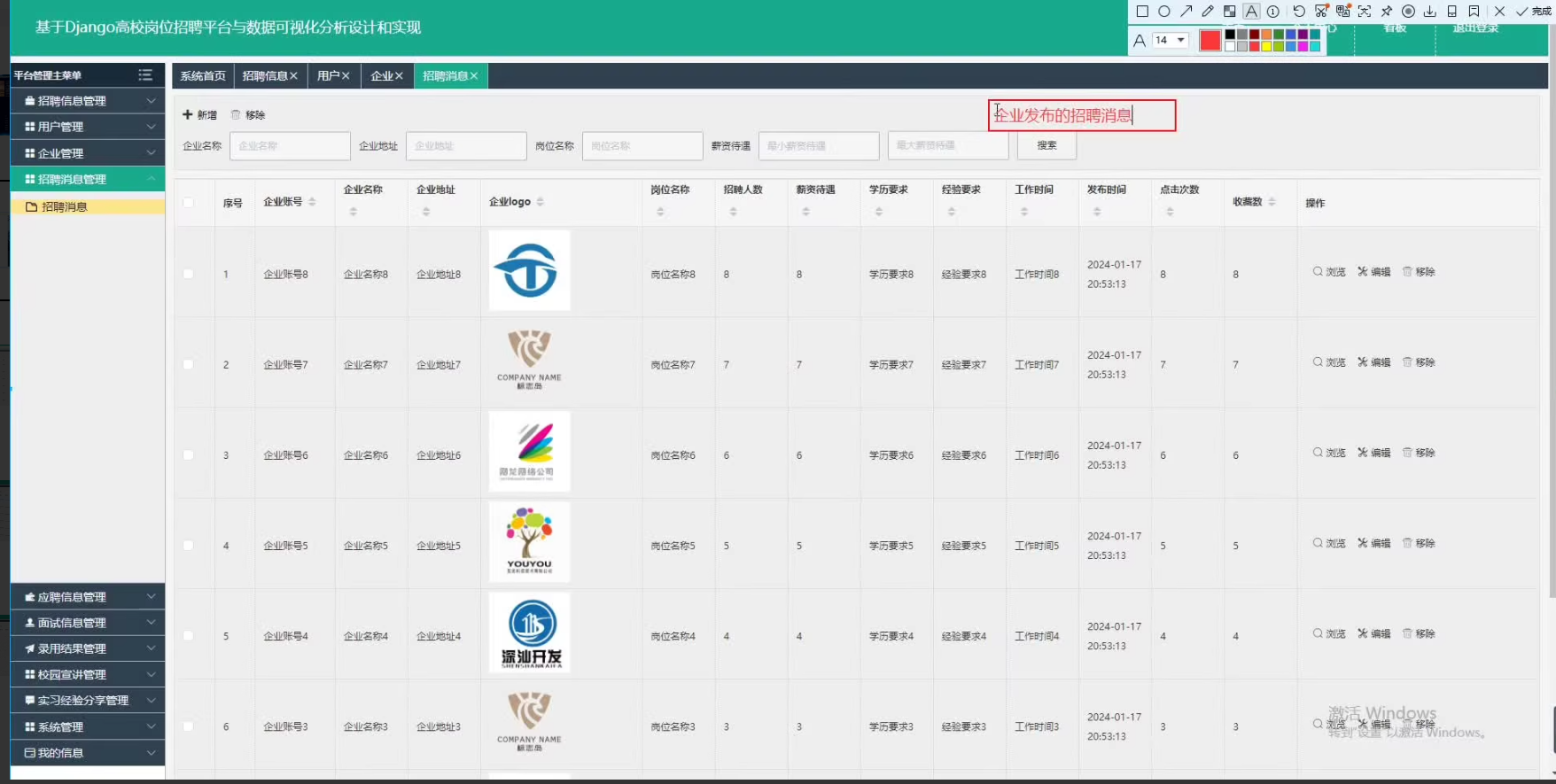1556x784 pixels.
Task: Pick the yellow color swatch
Action: tap(1266, 46)
